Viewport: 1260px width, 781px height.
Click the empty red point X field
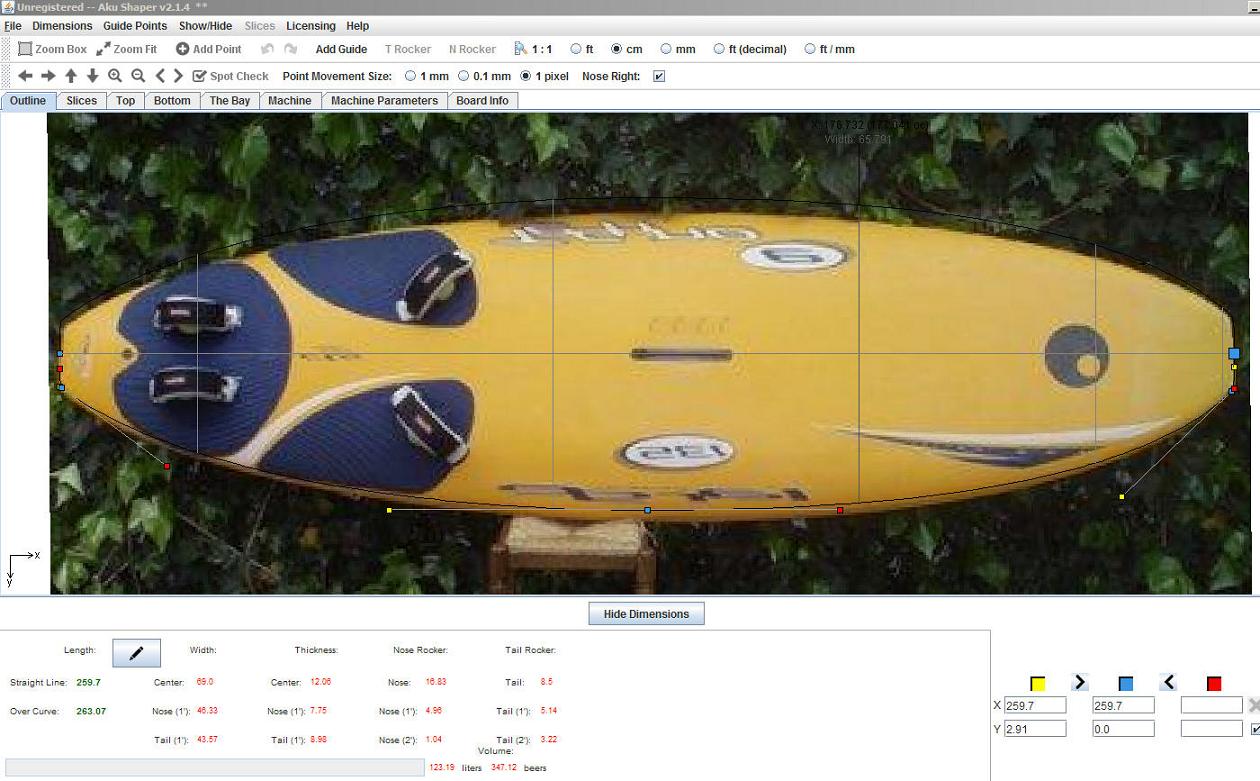coord(1211,705)
